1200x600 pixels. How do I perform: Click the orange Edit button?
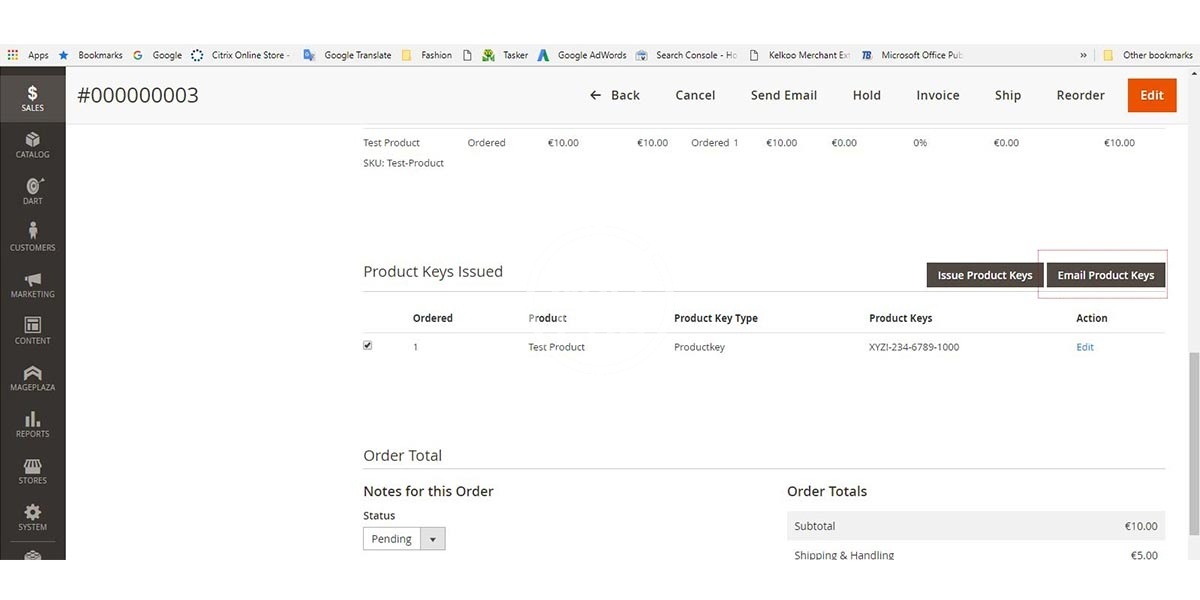coord(1151,95)
